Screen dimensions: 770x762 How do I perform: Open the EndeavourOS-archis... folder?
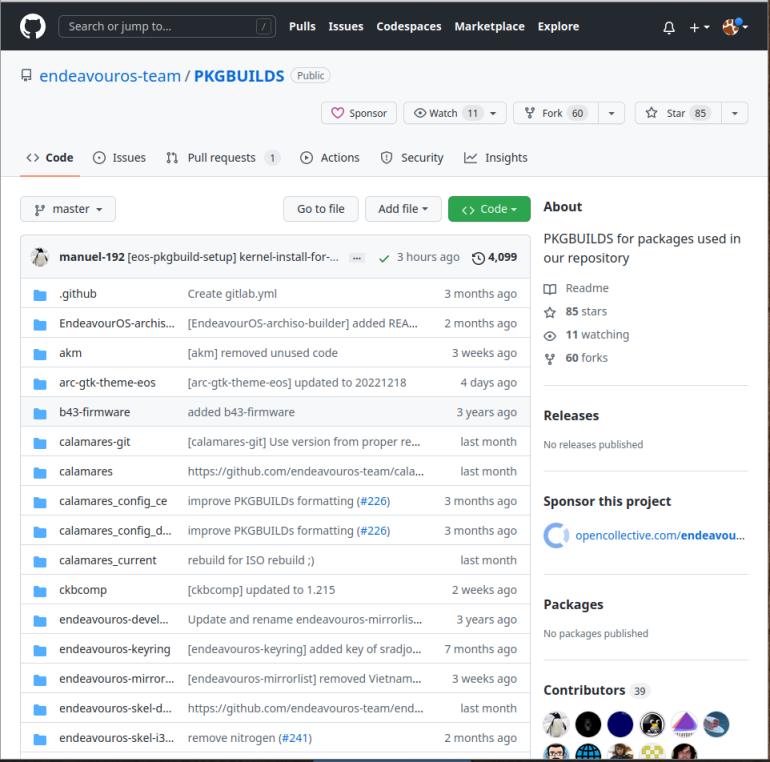(x=117, y=323)
